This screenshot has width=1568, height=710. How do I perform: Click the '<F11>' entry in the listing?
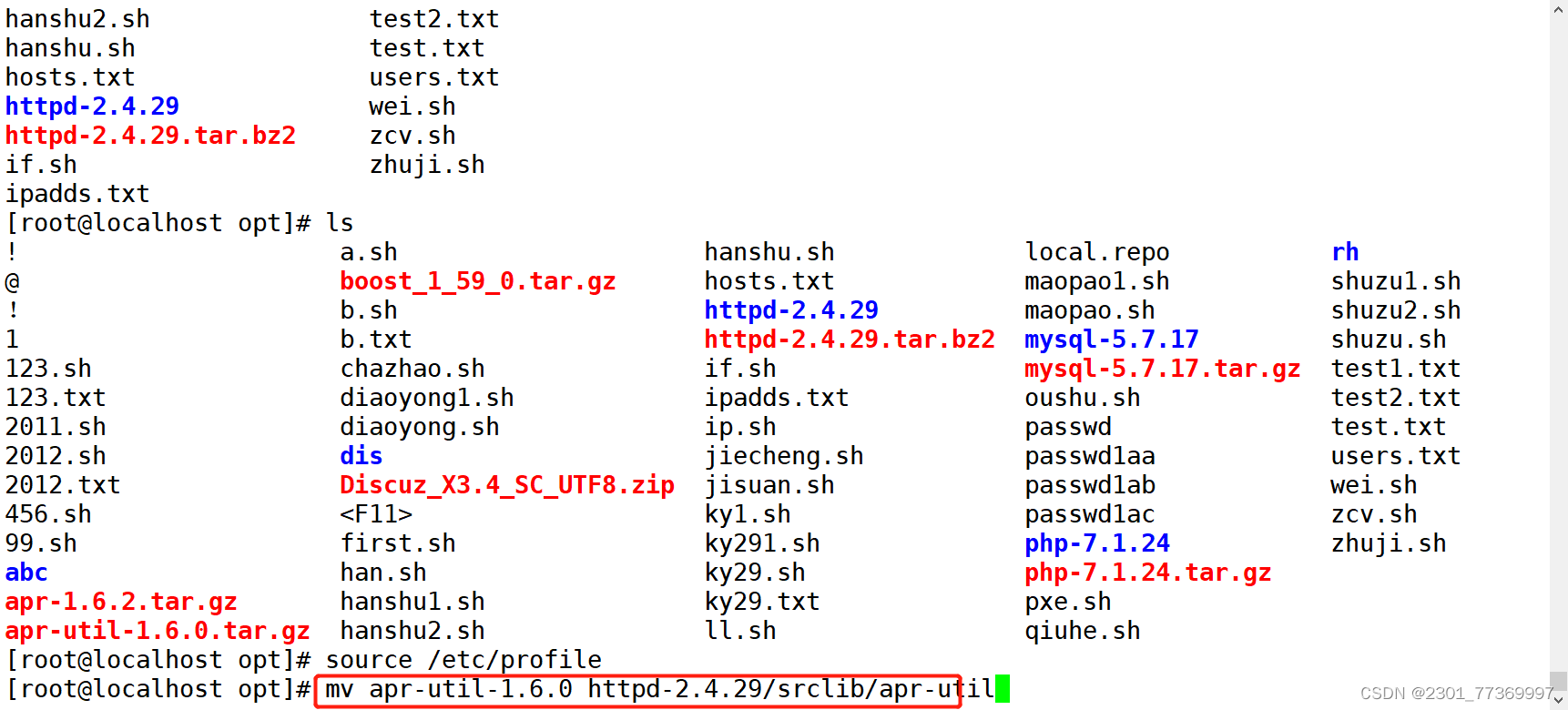376,514
